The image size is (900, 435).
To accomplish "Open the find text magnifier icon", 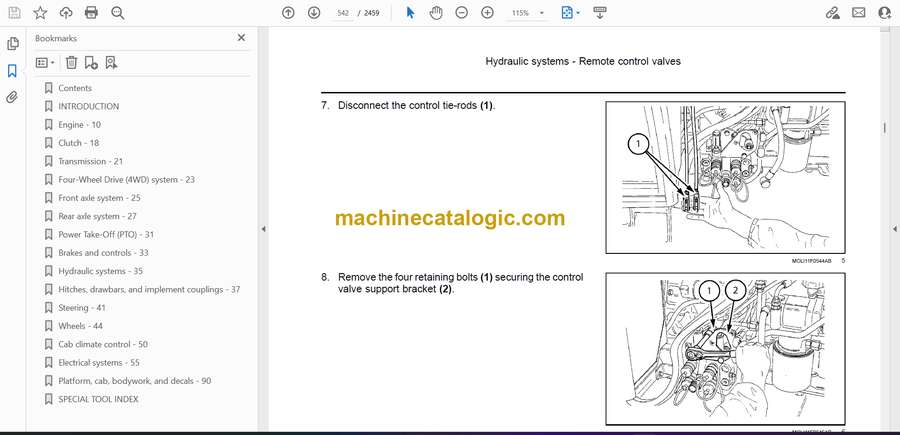I will [118, 13].
